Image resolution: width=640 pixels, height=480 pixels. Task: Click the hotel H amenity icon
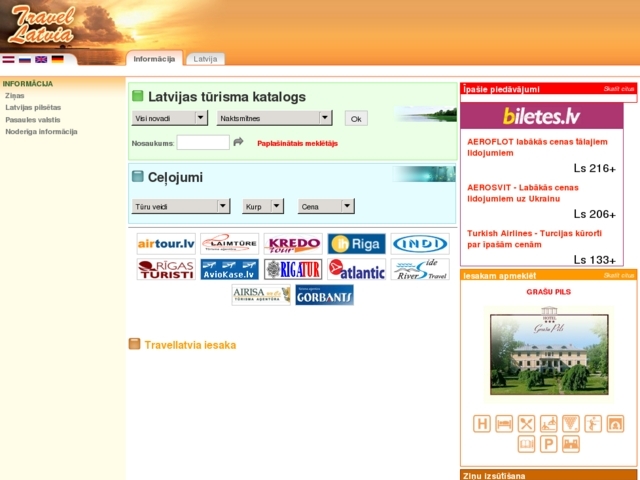482,424
